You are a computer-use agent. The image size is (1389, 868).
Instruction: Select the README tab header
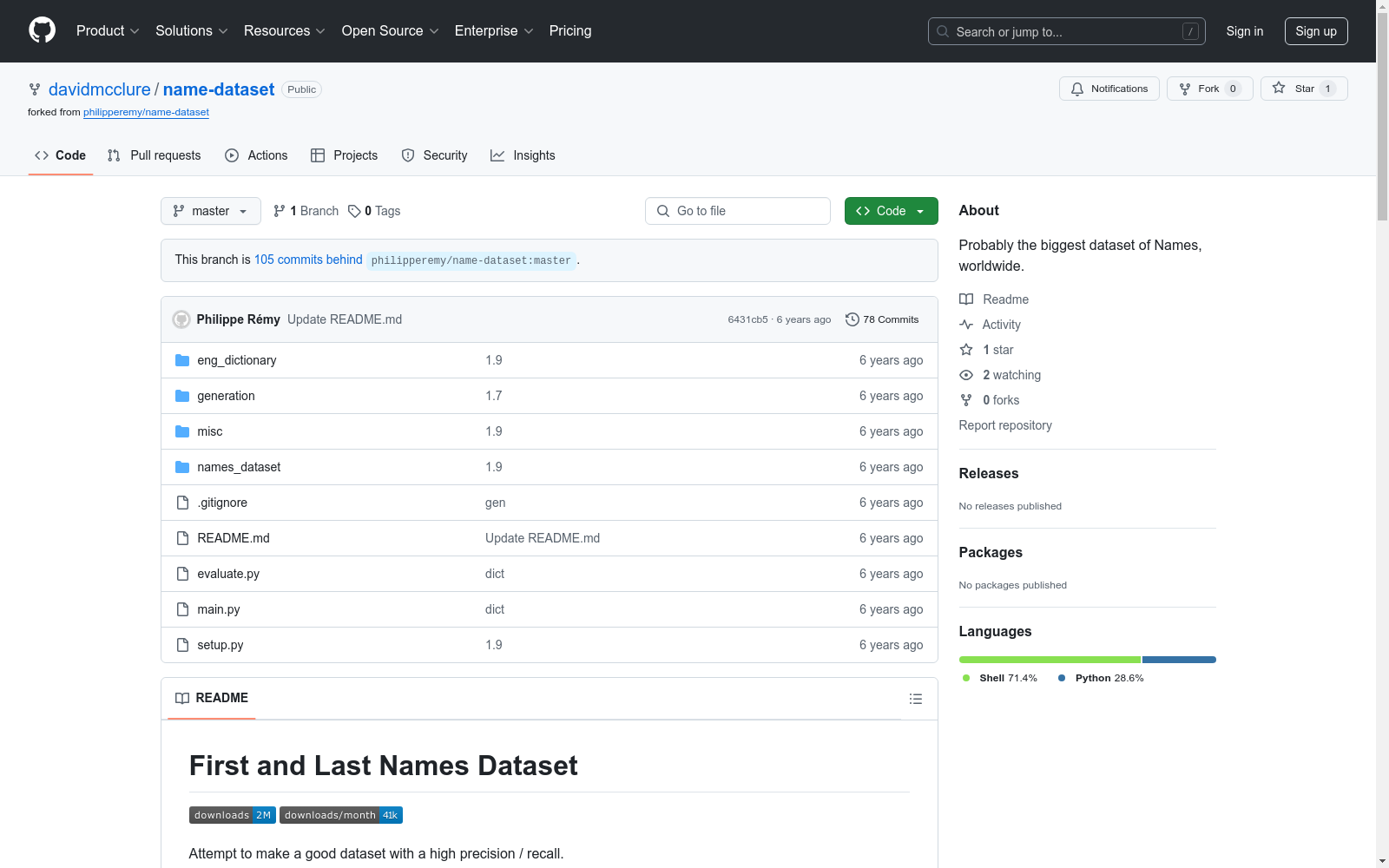point(212,698)
